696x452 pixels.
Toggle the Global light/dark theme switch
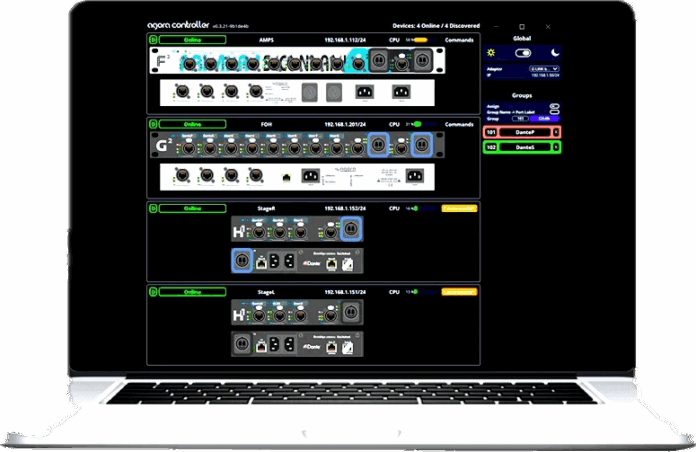[523, 53]
